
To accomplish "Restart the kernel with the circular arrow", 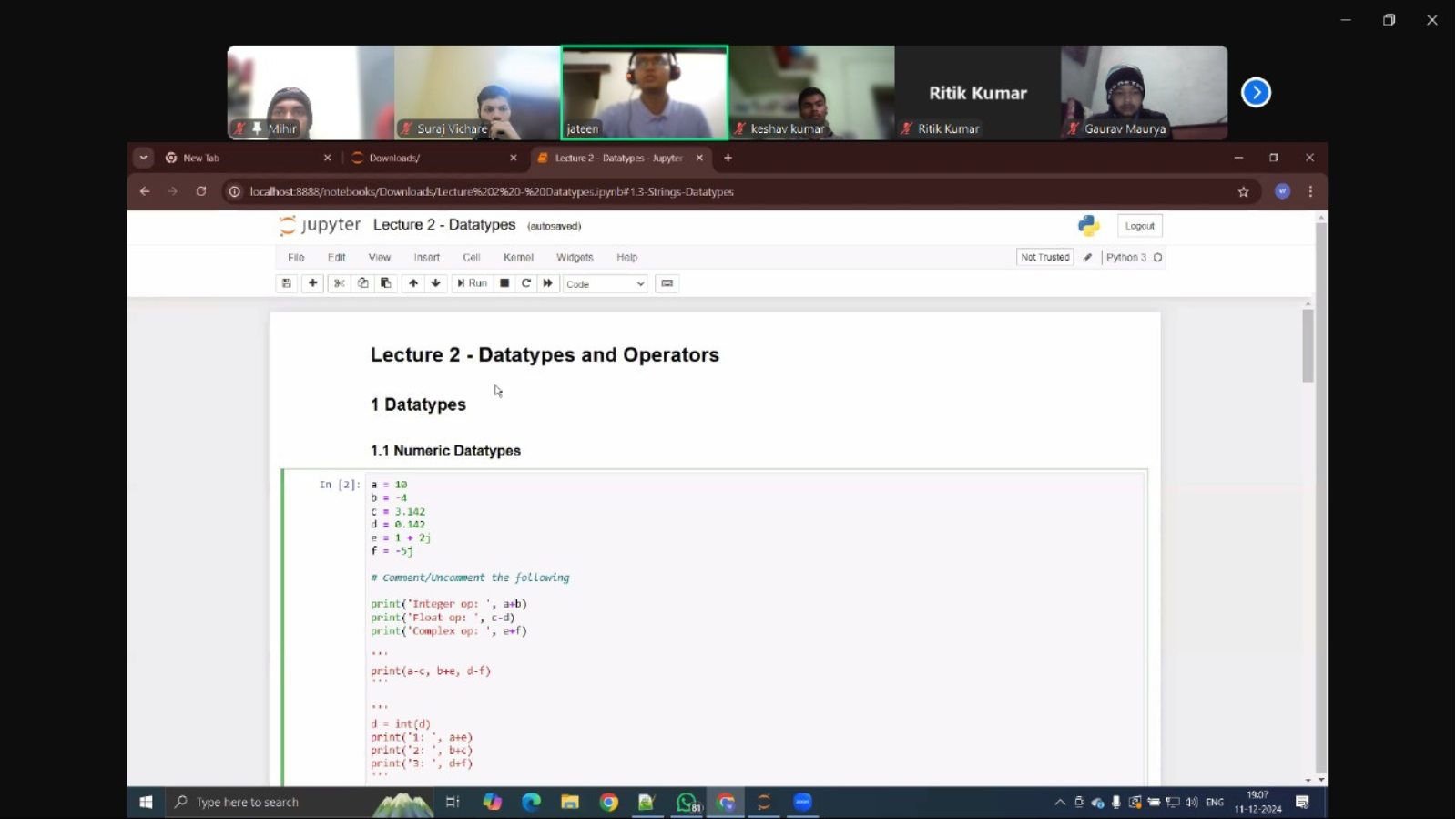I will [526, 283].
